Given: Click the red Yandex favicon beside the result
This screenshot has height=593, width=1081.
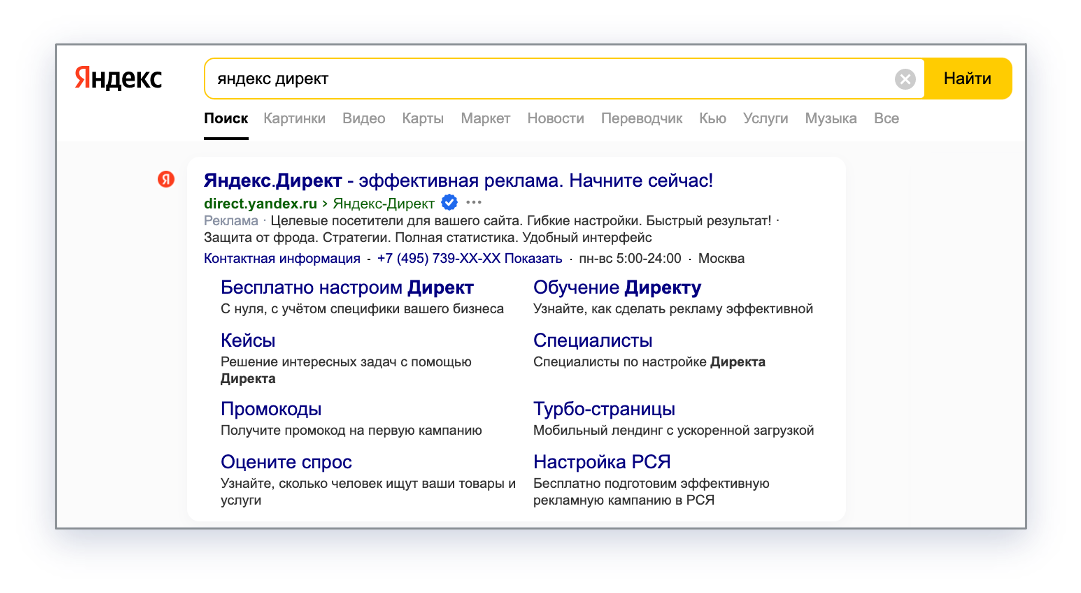Looking at the screenshot, I should click(166, 179).
